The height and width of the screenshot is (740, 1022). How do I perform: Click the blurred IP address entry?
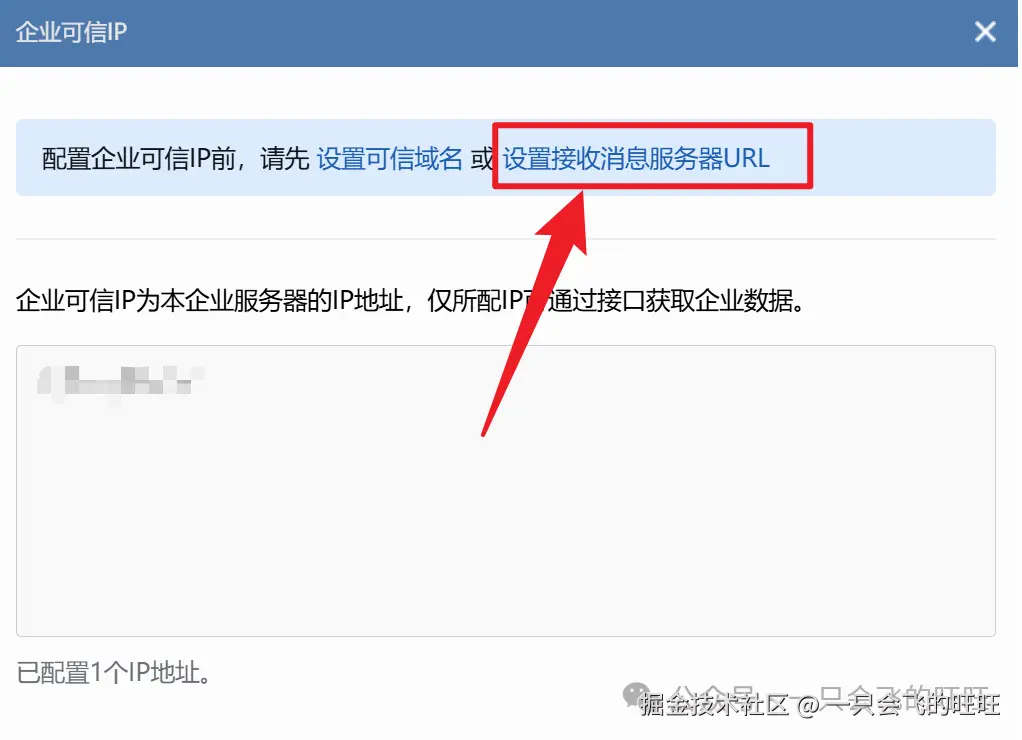121,381
